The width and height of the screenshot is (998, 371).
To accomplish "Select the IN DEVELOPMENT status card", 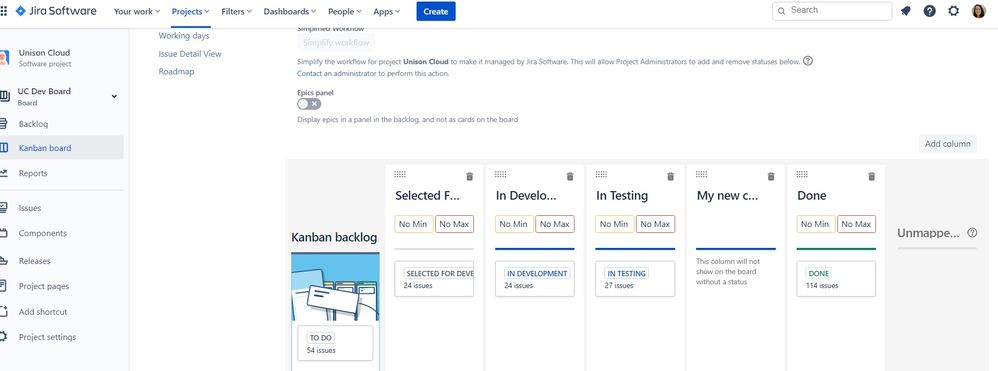I will pyautogui.click(x=535, y=279).
